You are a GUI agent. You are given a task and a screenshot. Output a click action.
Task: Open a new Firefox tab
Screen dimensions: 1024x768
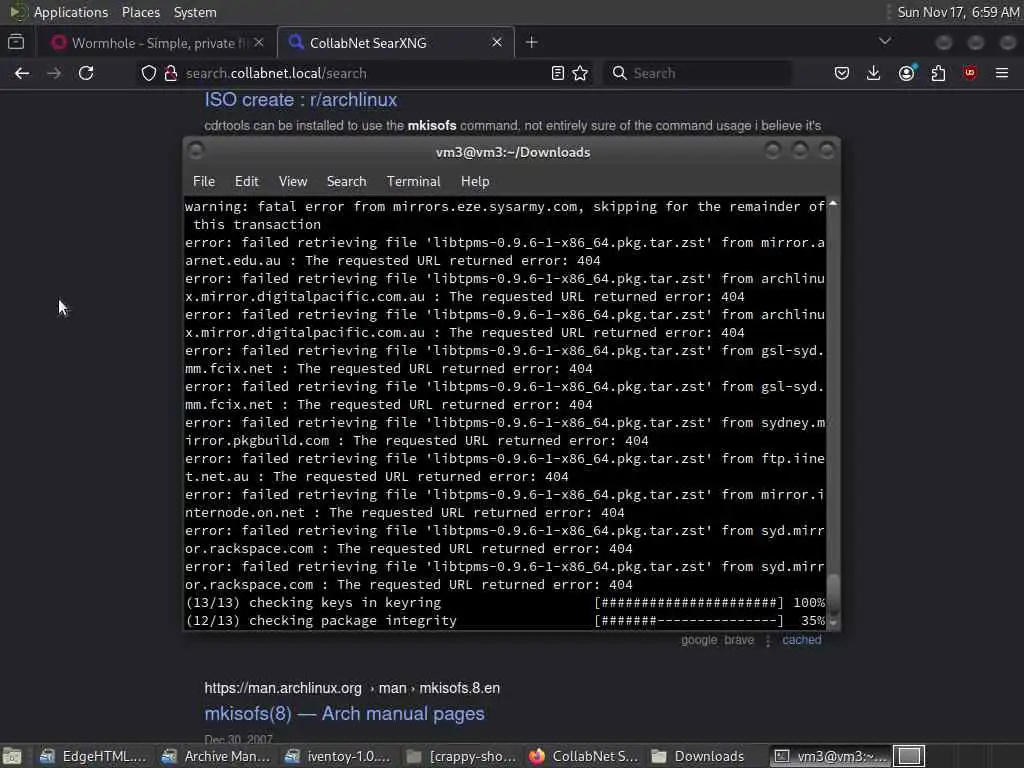pos(532,42)
